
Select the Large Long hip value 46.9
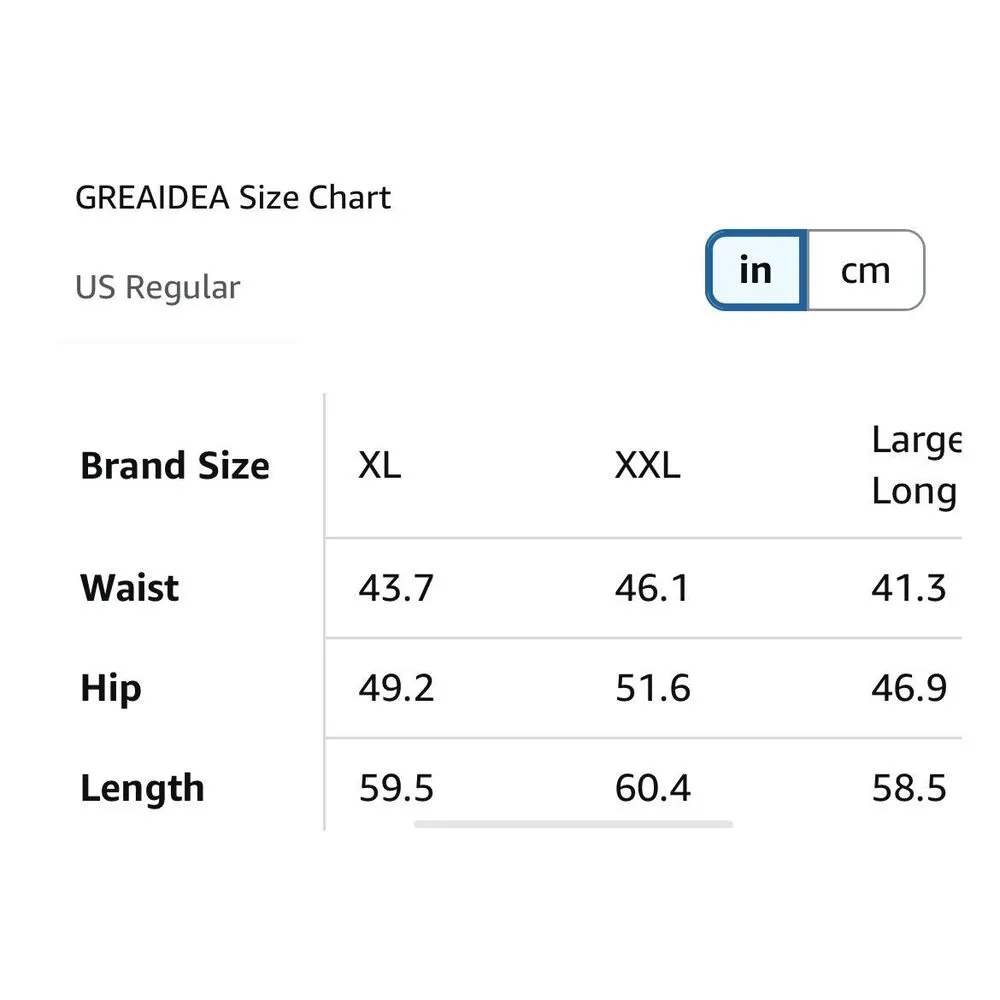pos(908,688)
